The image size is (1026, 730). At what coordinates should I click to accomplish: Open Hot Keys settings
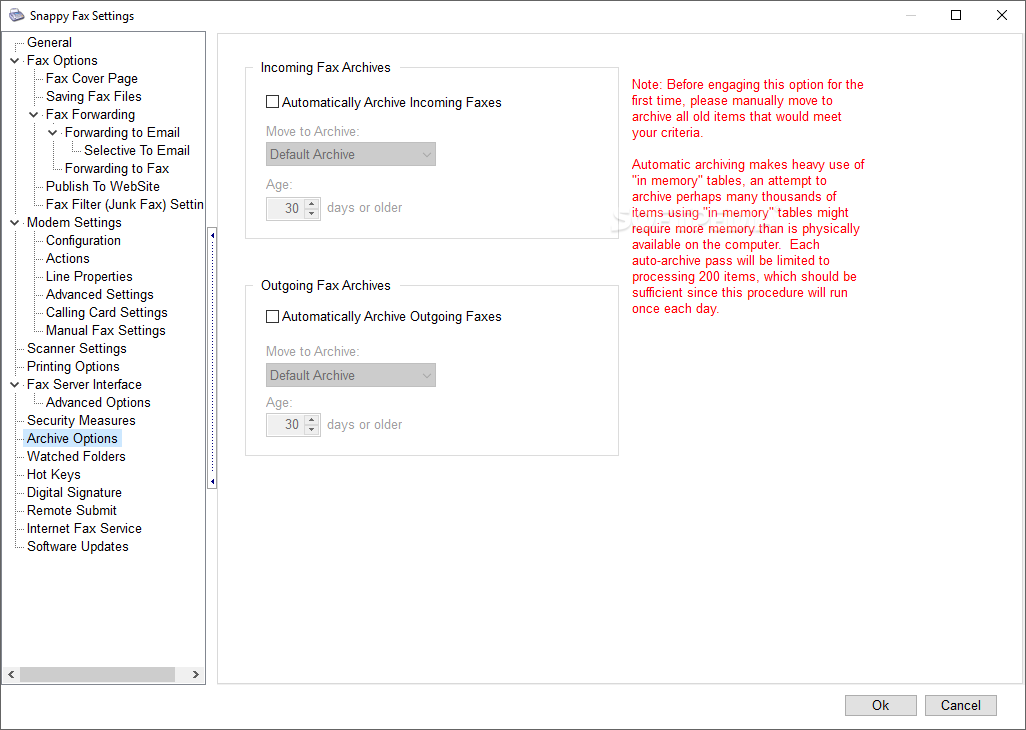tap(54, 474)
